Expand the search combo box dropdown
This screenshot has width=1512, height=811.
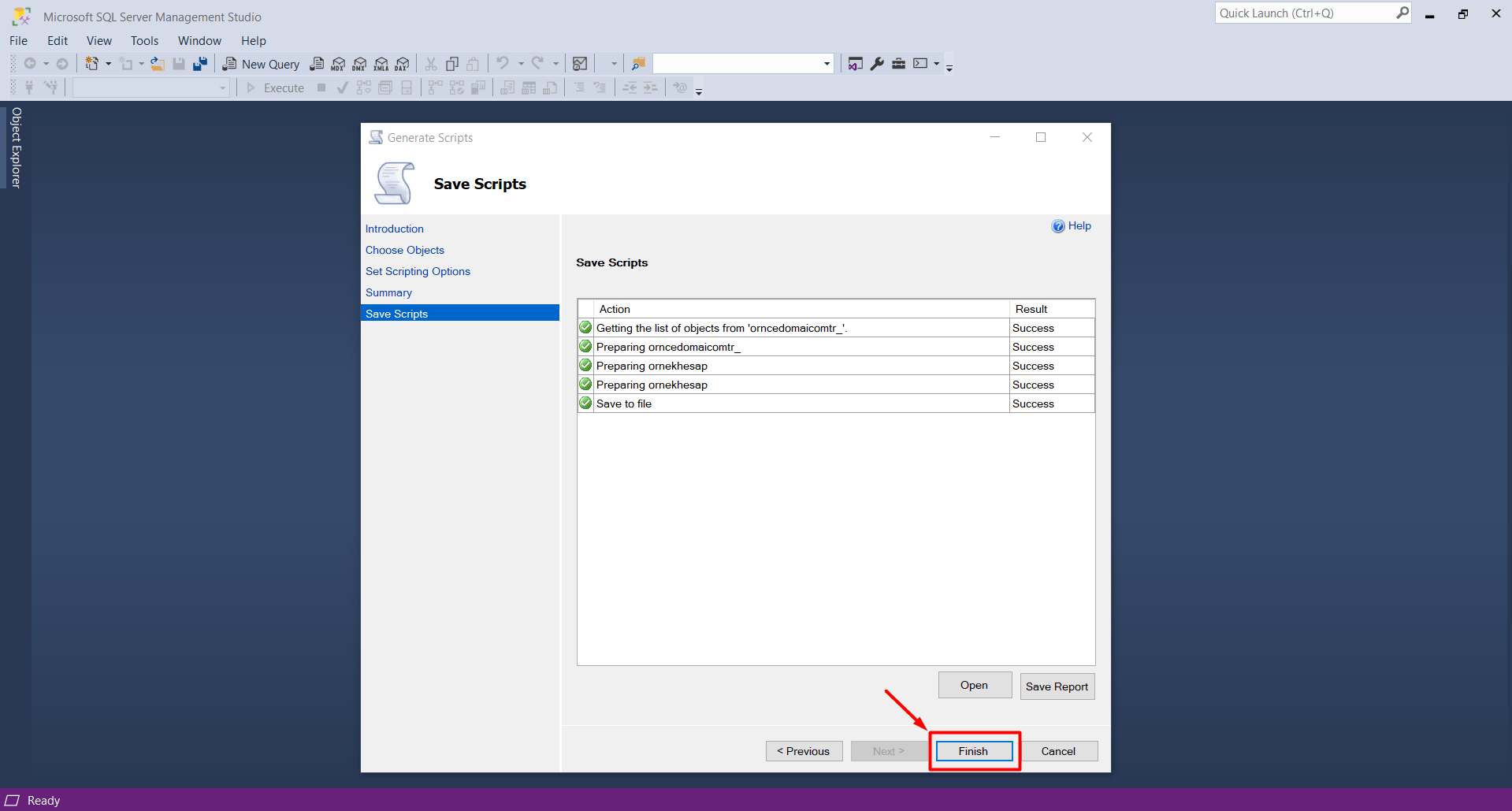827,64
